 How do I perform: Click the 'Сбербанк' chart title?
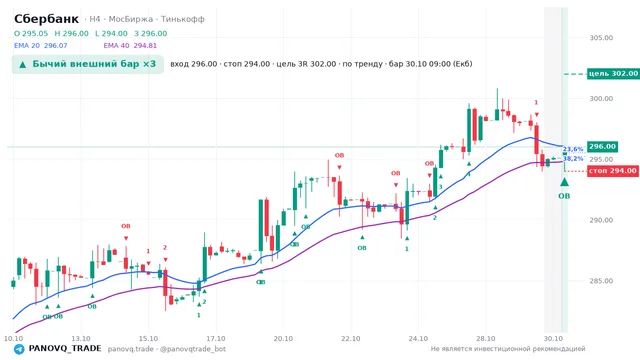pyautogui.click(x=46, y=19)
